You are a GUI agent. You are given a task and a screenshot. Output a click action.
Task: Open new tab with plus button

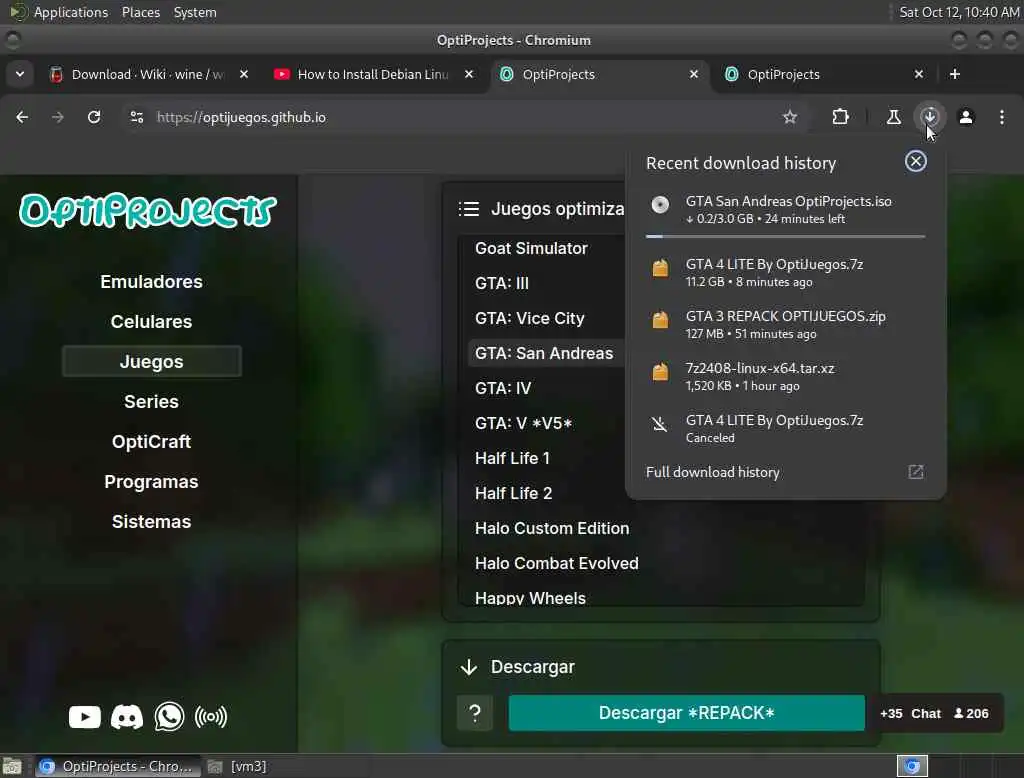click(x=955, y=74)
